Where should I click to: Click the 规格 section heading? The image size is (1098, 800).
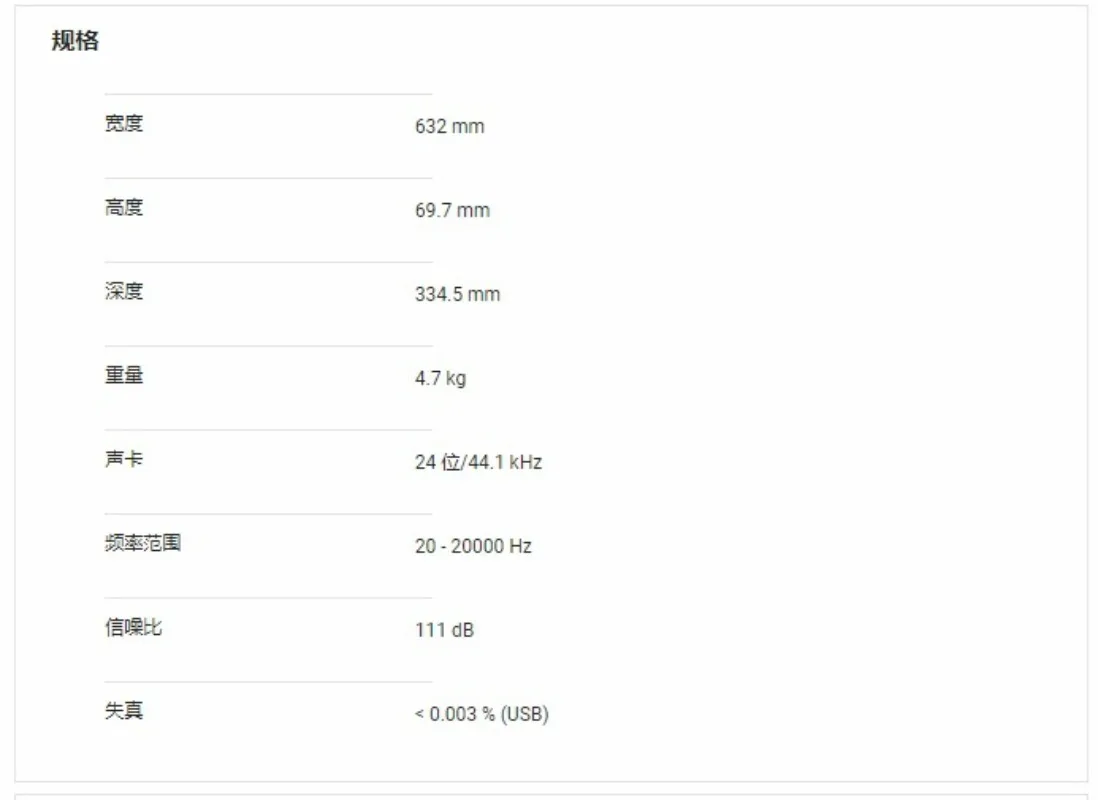[75, 41]
